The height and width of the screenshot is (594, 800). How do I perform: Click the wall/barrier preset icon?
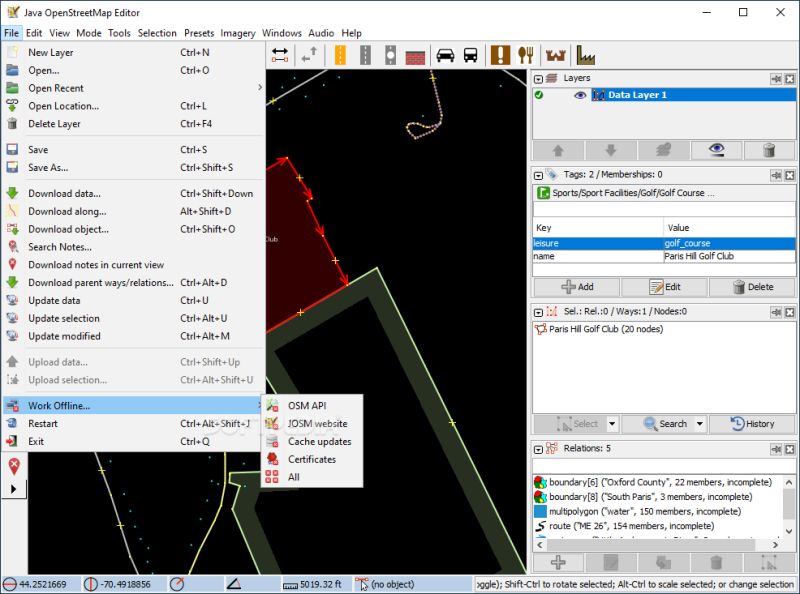point(413,55)
